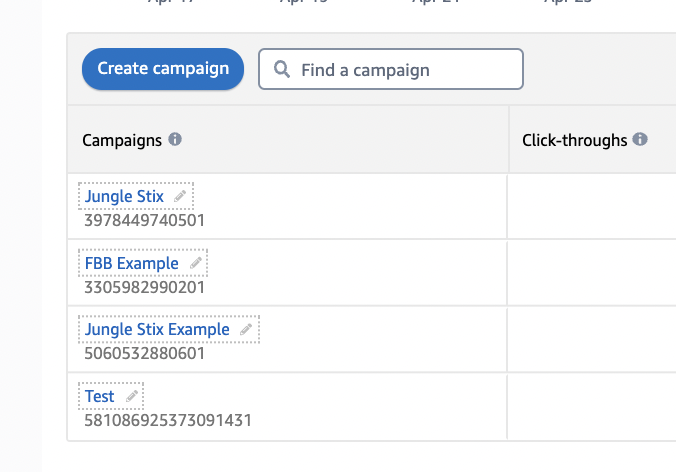Open the FBB Example campaign link

[x=131, y=263]
